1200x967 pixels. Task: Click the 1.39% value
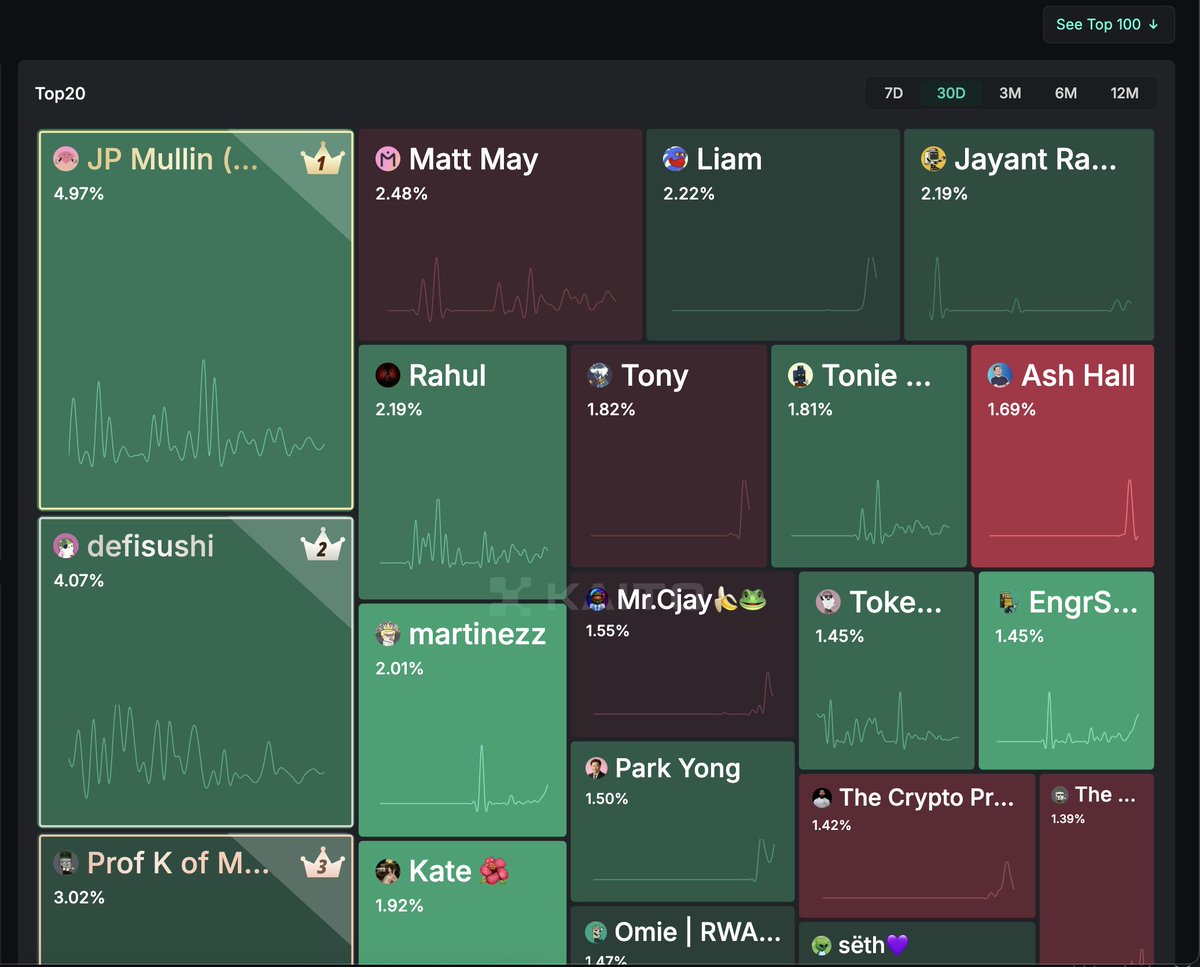[x=1068, y=819]
